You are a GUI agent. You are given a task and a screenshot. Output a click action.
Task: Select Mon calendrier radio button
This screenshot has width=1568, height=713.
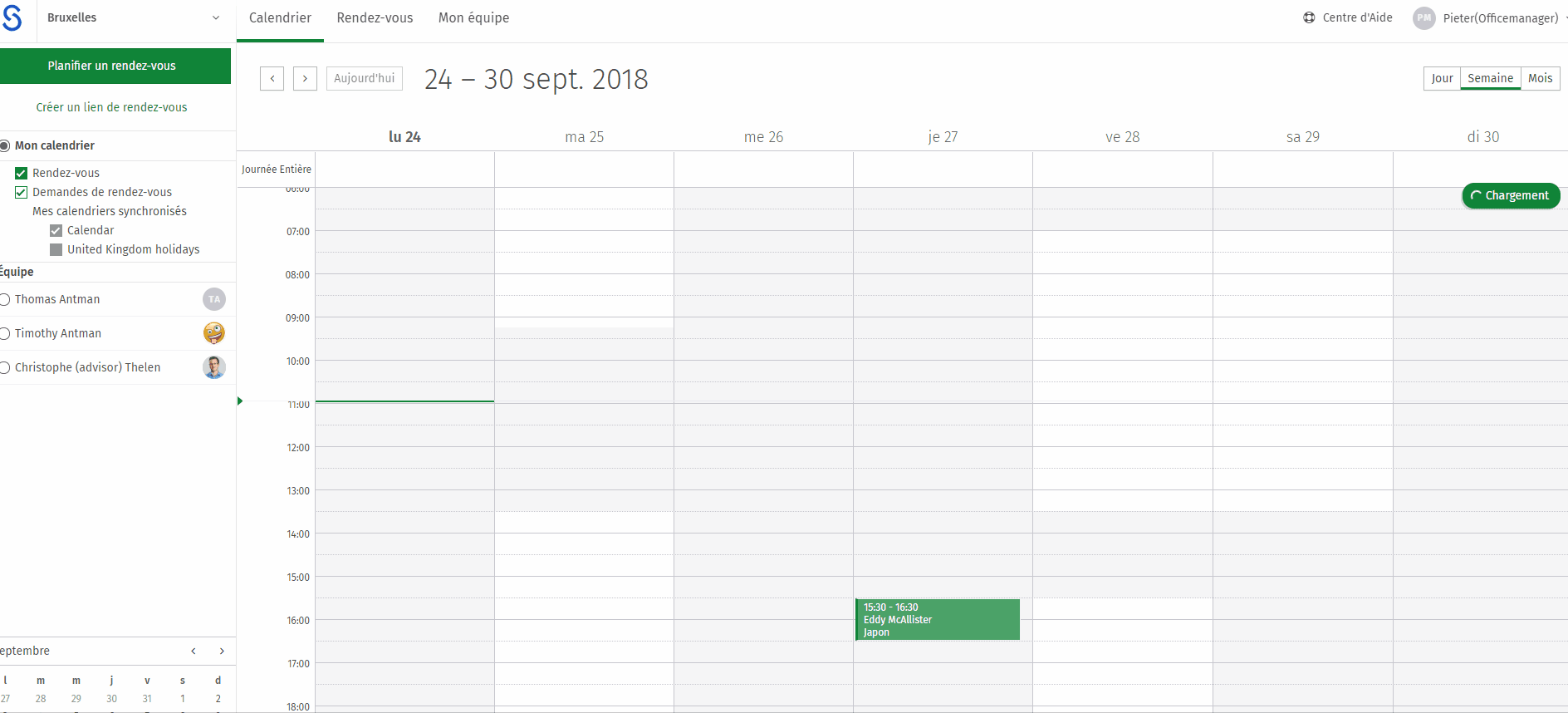pyautogui.click(x=5, y=145)
